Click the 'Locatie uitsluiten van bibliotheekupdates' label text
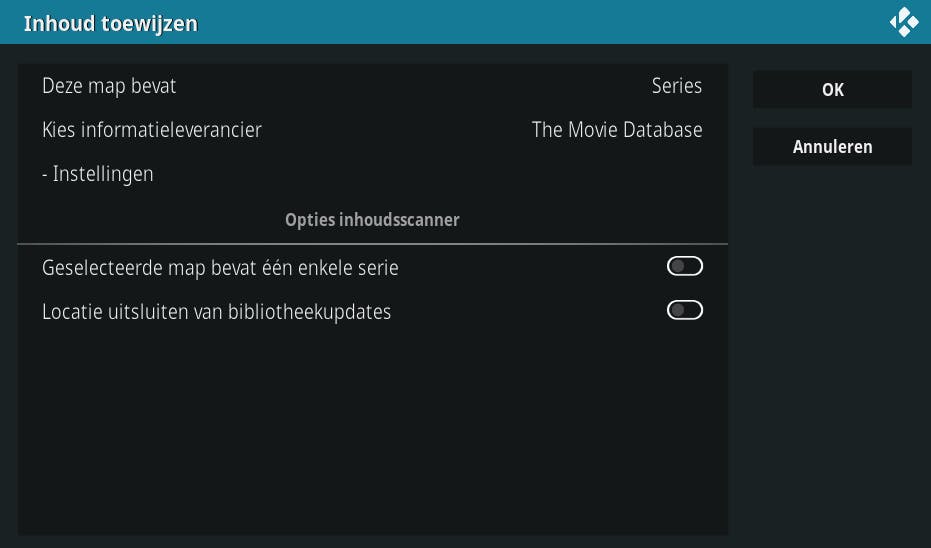This screenshot has width=931, height=548. pyautogui.click(x=216, y=312)
